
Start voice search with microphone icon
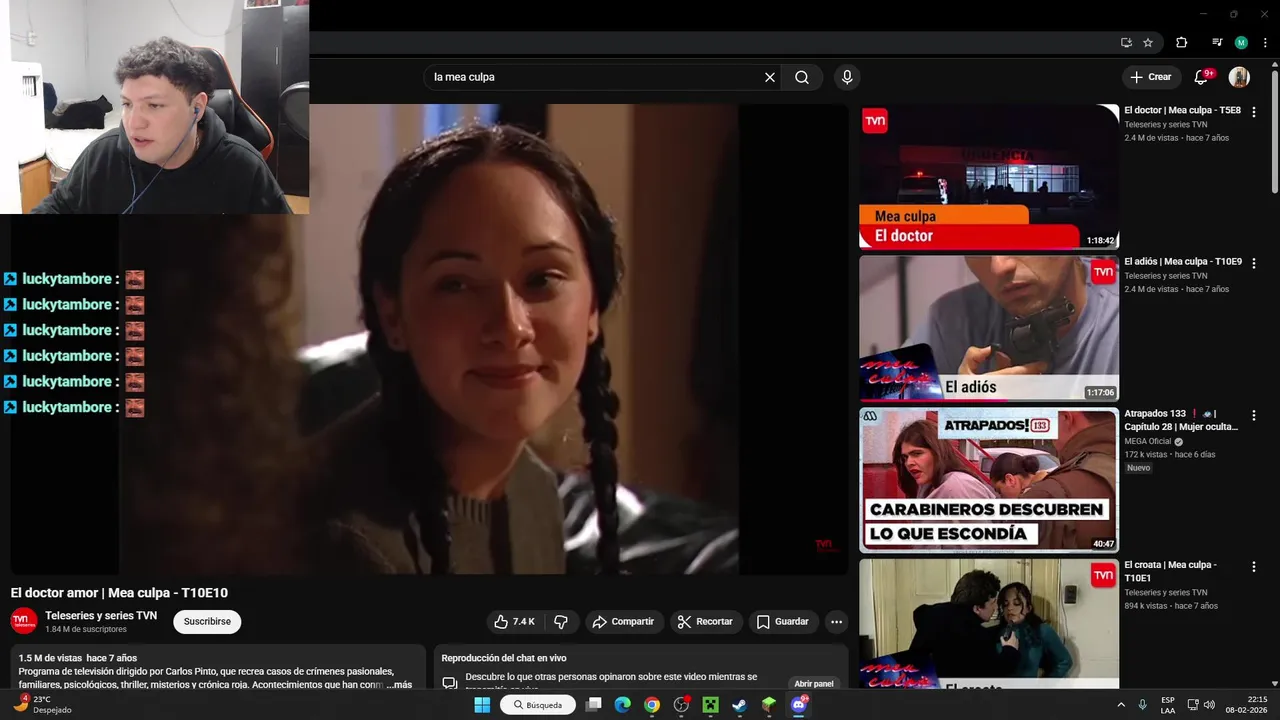[847, 77]
